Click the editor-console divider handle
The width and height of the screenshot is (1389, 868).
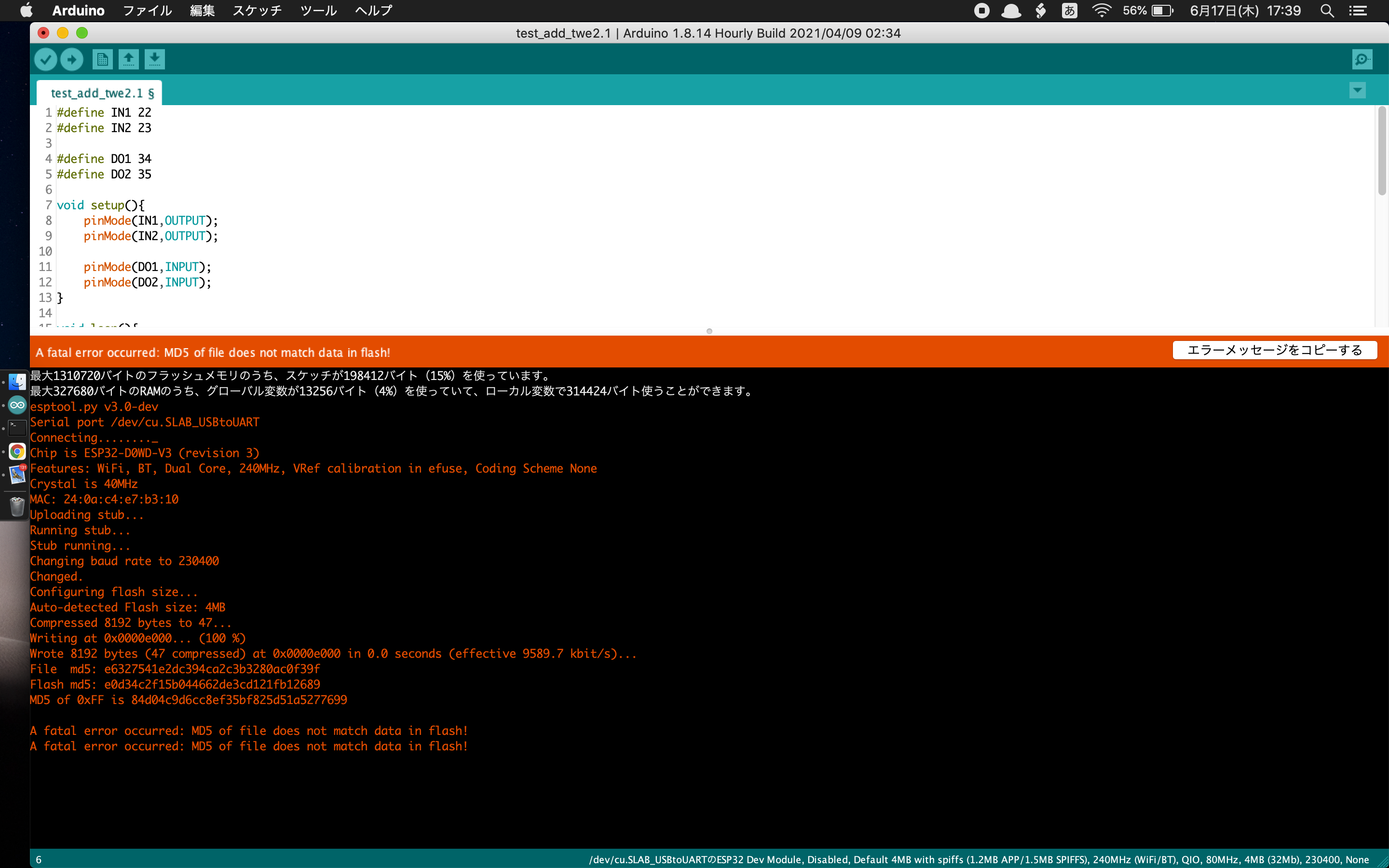[x=709, y=331]
